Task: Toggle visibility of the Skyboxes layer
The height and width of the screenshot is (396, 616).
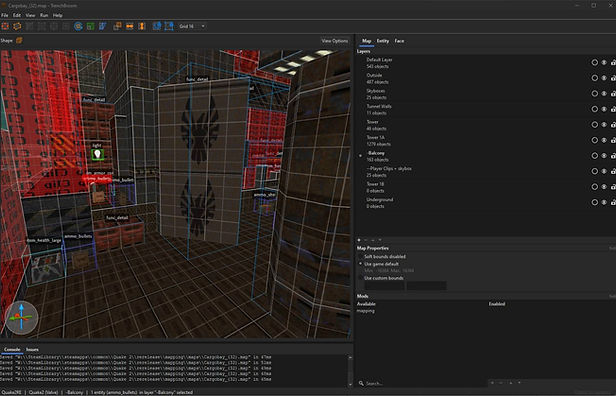Action: pos(604,94)
